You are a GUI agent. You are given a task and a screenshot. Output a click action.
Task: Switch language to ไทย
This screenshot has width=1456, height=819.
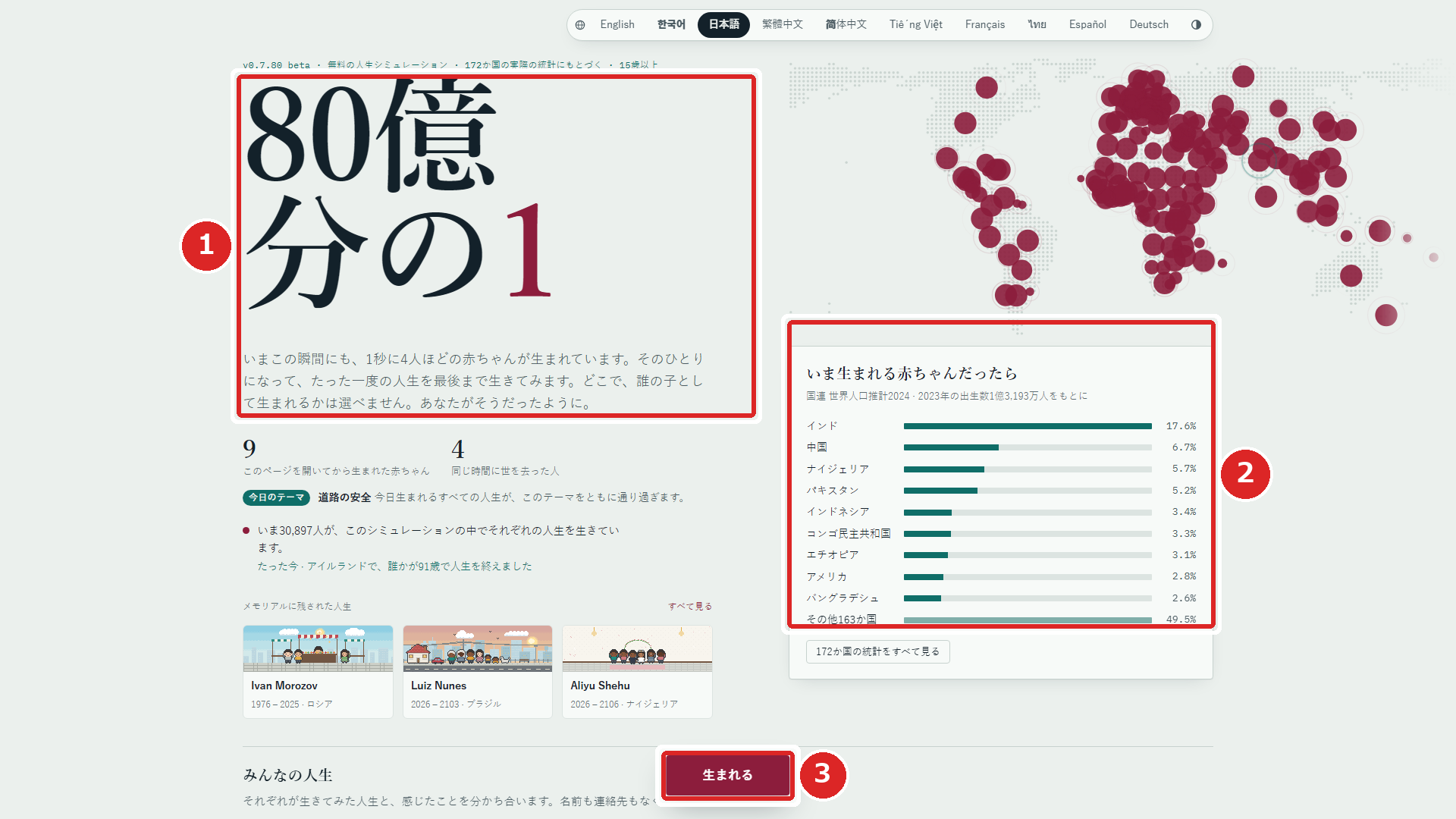click(1037, 25)
